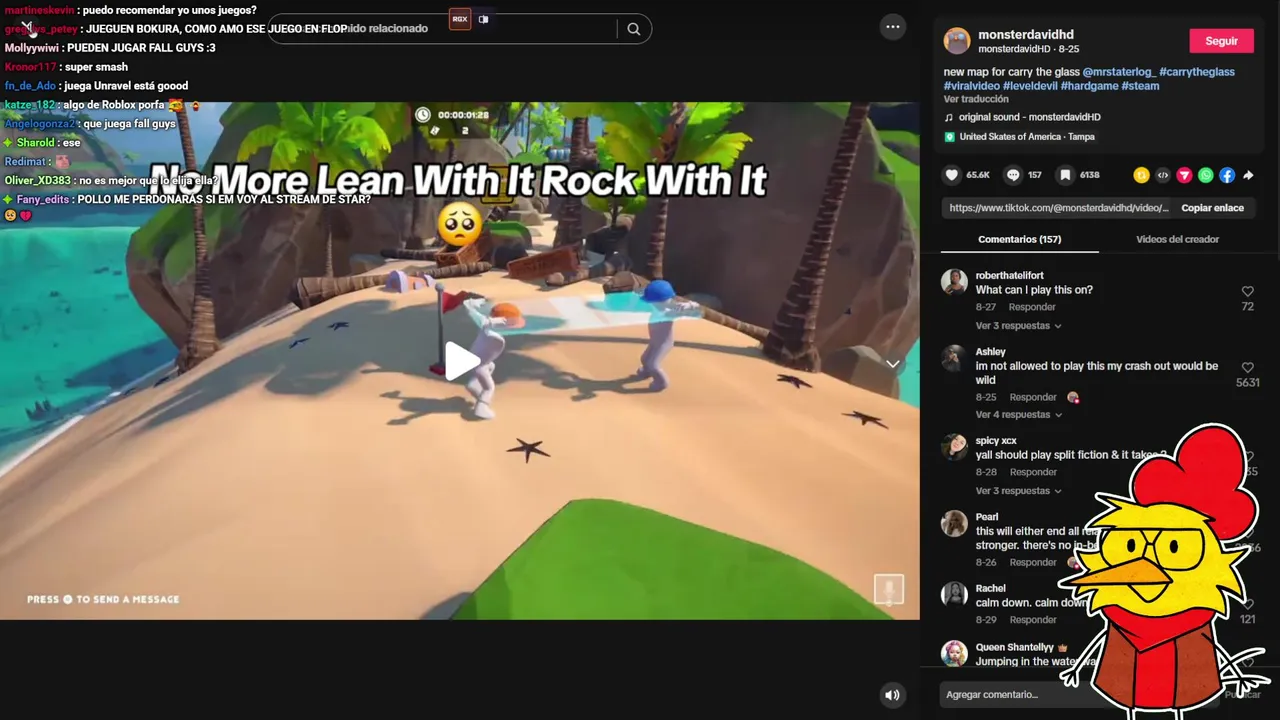Reply to Ashley's comment
This screenshot has height=720, width=1280.
(1032, 397)
